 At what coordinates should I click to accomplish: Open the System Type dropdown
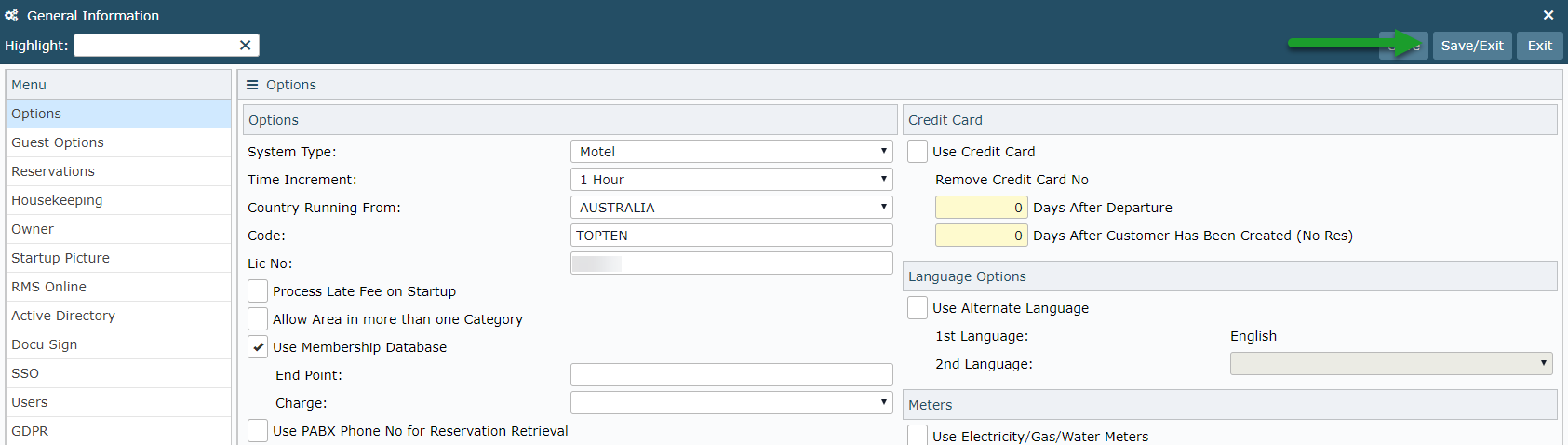coord(730,152)
